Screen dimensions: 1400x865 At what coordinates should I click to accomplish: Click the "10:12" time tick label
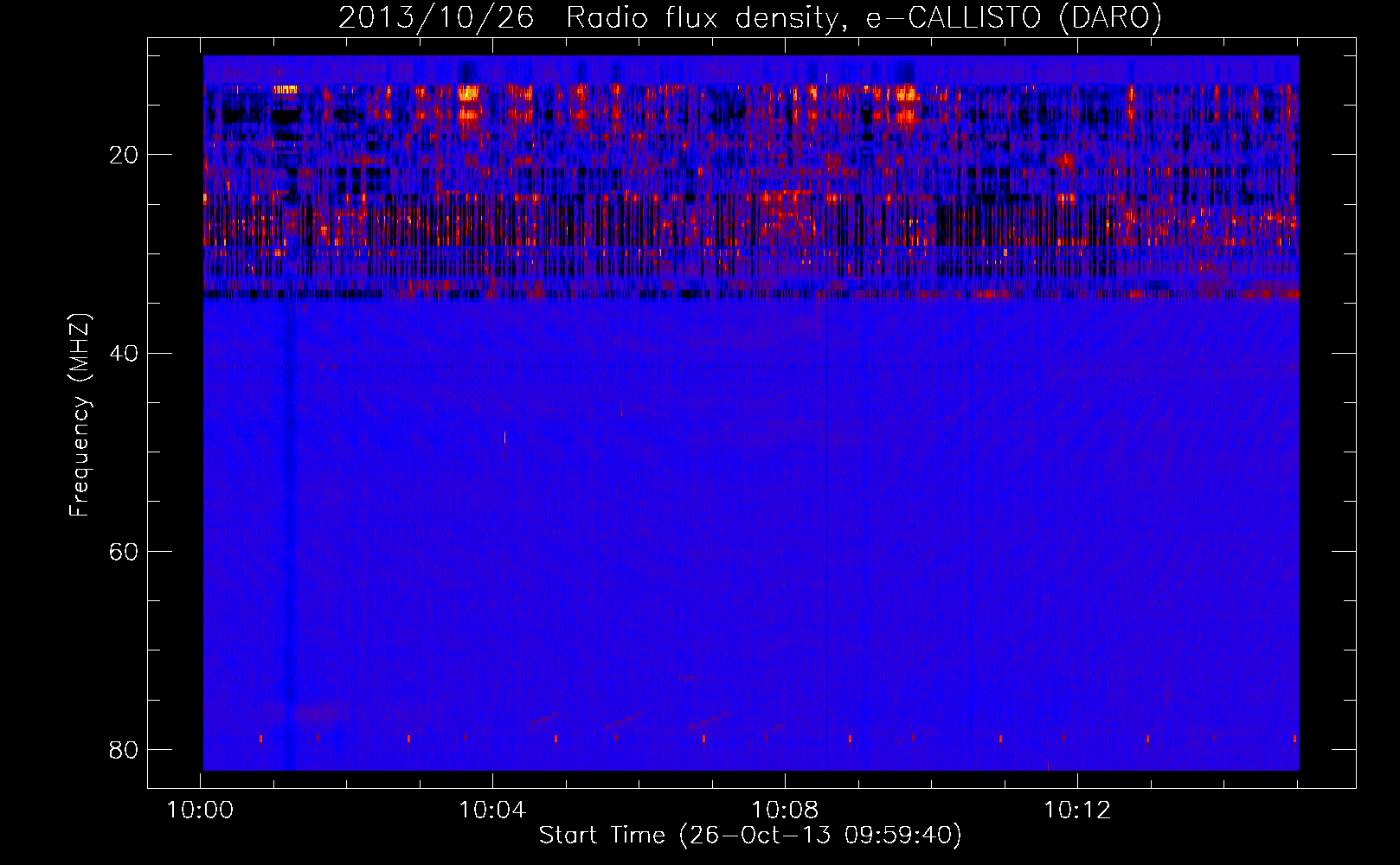tap(1077, 811)
